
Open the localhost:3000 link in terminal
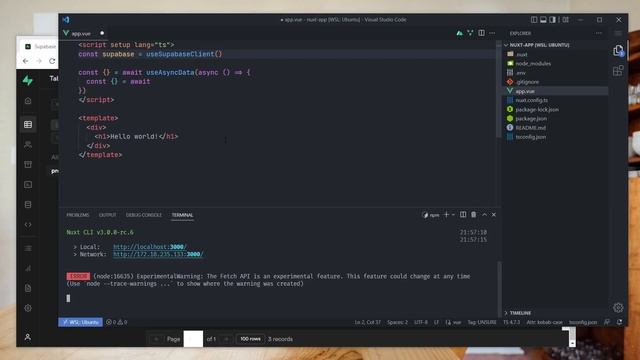(150, 247)
